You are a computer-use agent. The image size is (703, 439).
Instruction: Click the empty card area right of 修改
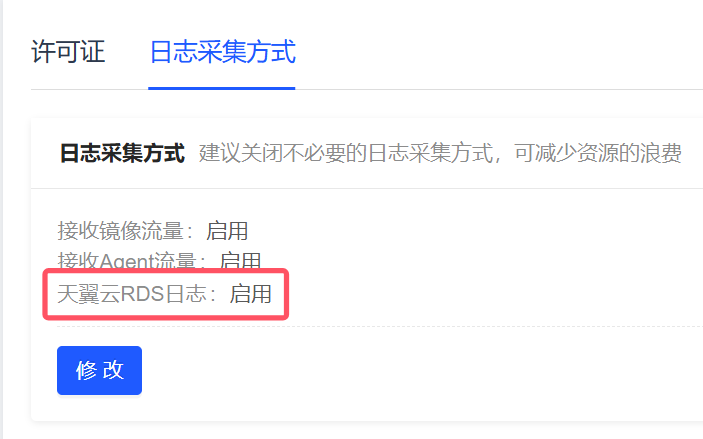point(421,370)
